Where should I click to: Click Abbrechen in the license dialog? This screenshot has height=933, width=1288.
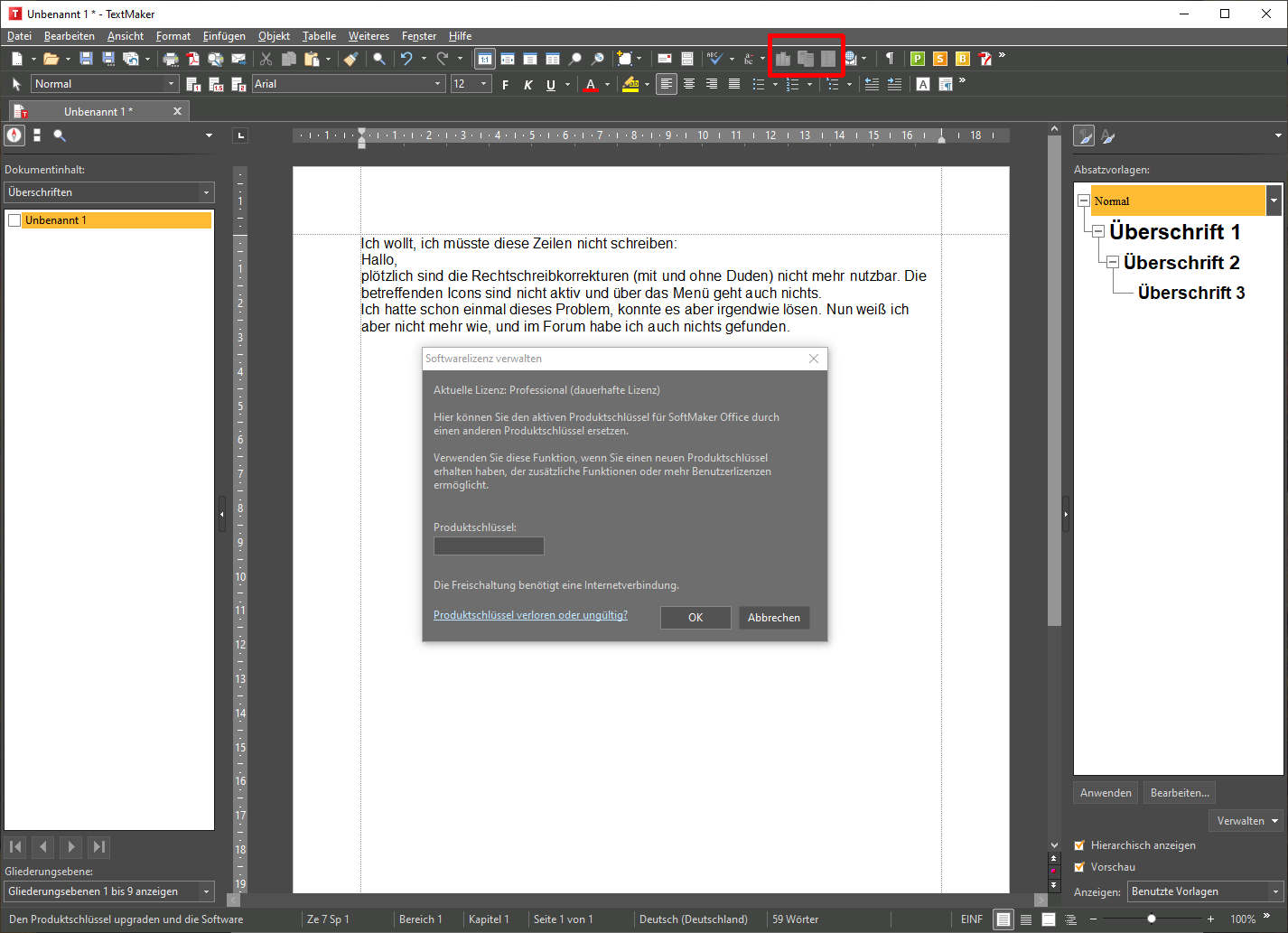[774, 618]
